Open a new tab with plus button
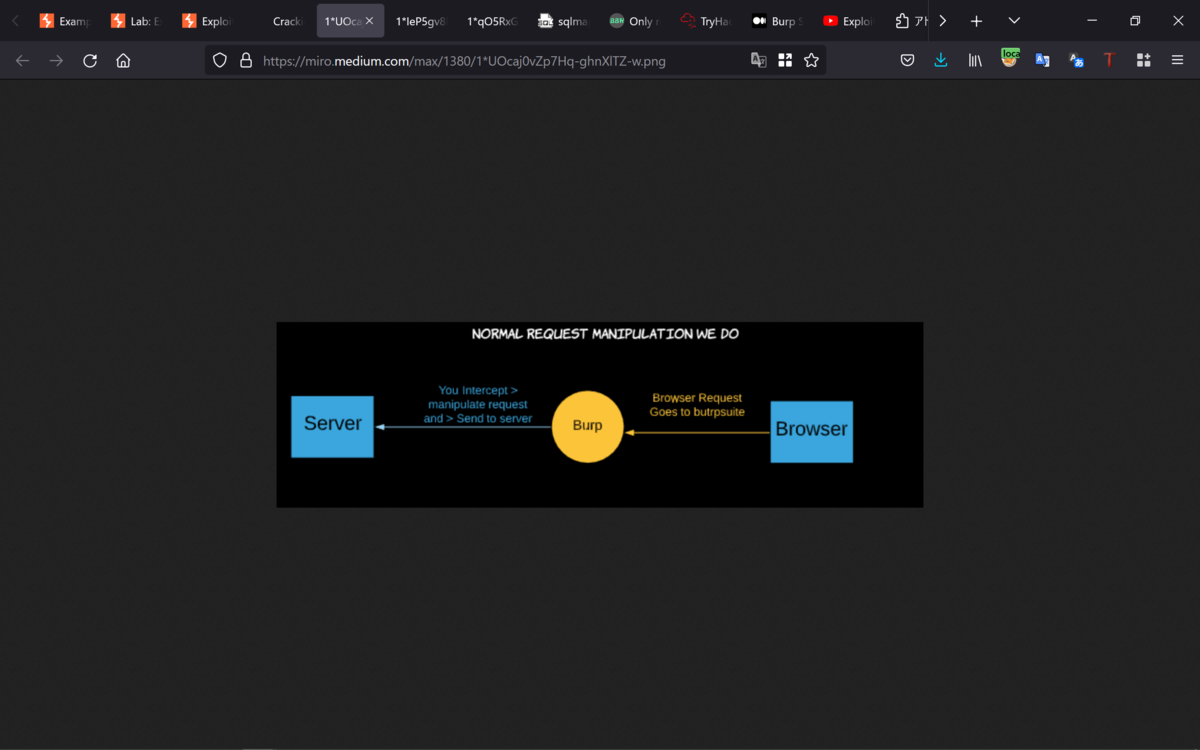The image size is (1200, 750). pyautogui.click(x=976, y=21)
